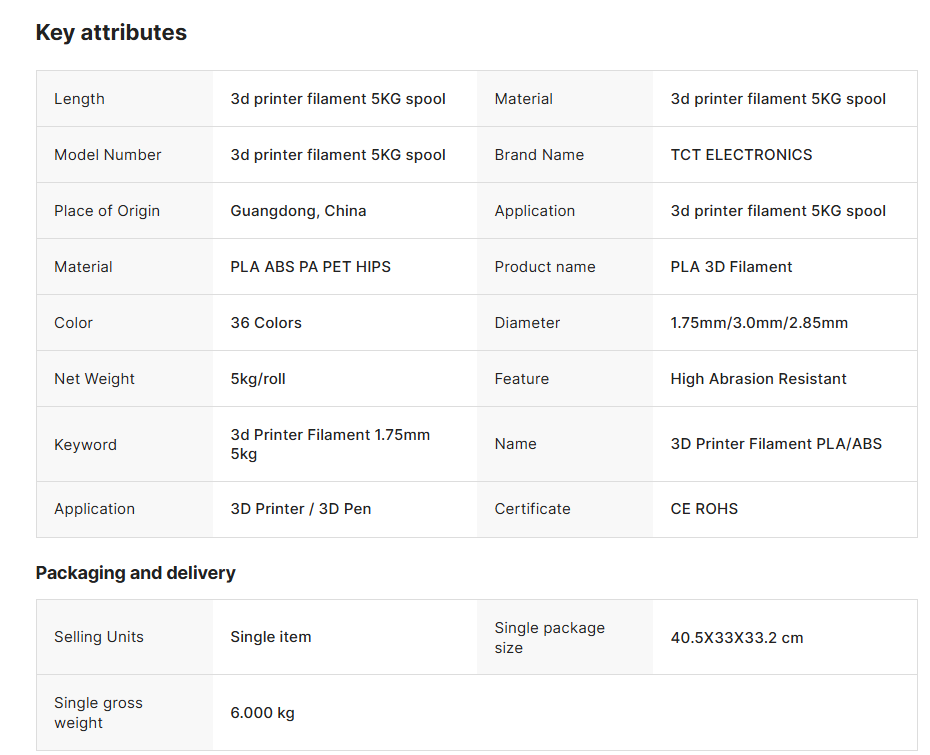The image size is (930, 755).
Task: Click the 5kg/roll net weight value
Action: pos(258,379)
